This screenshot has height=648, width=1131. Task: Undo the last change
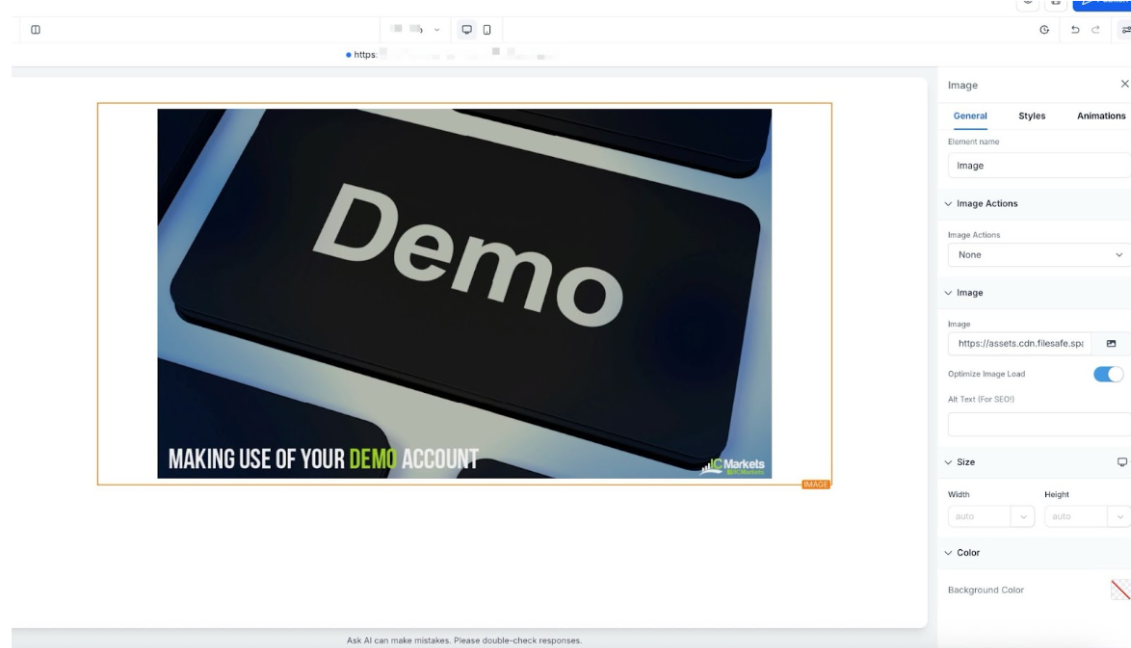coord(1075,31)
